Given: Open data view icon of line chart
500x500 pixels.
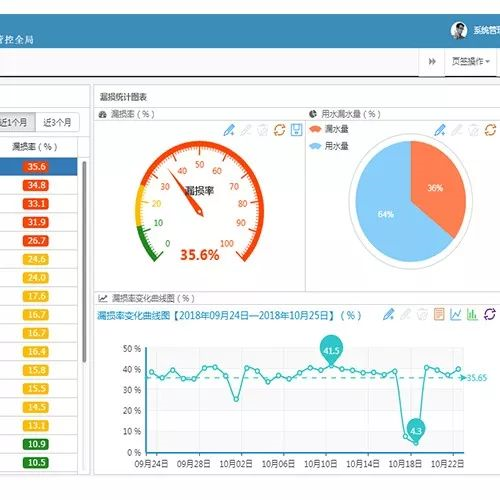Looking at the screenshot, I should (439, 314).
